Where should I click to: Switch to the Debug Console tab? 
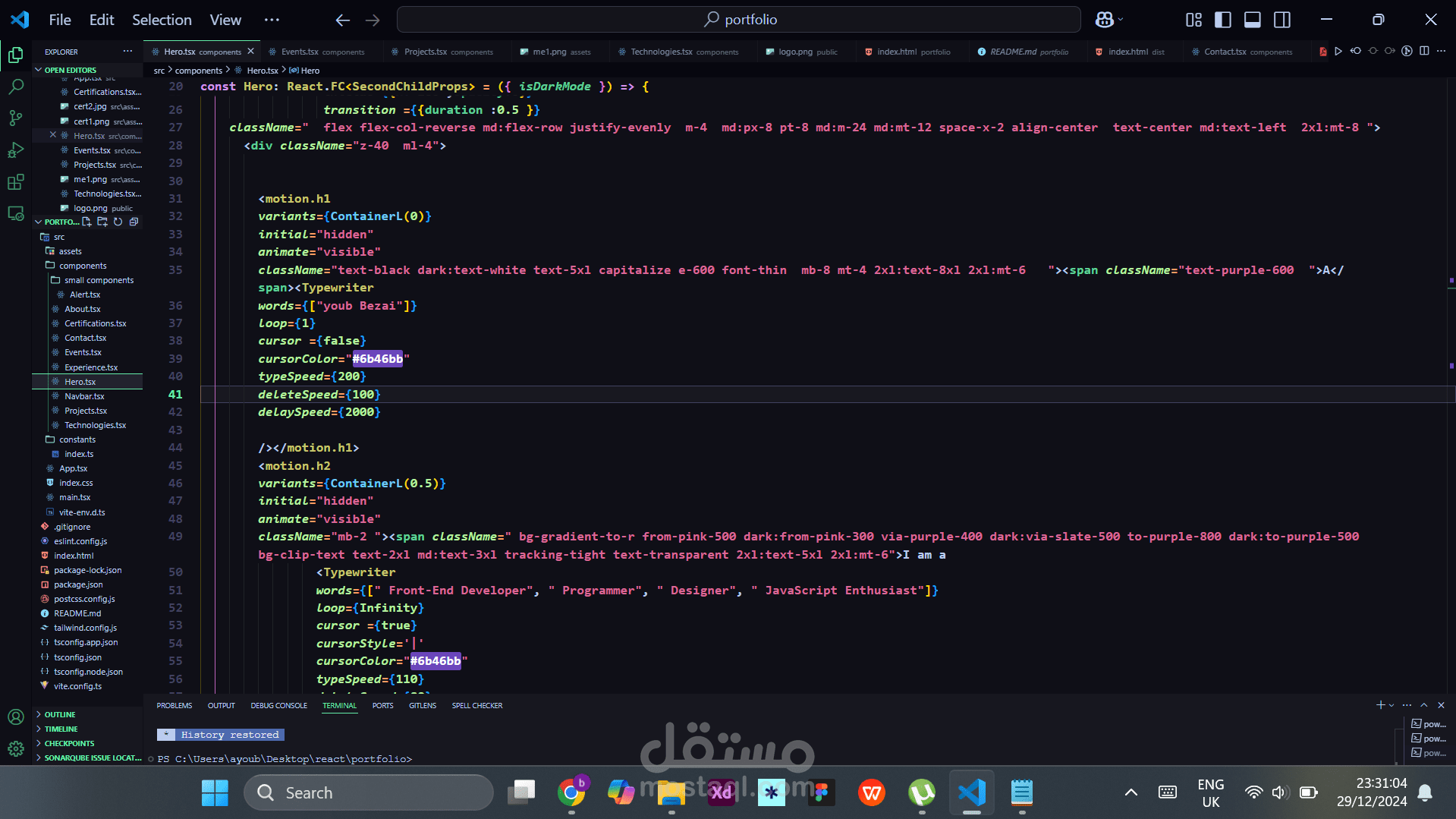279,706
